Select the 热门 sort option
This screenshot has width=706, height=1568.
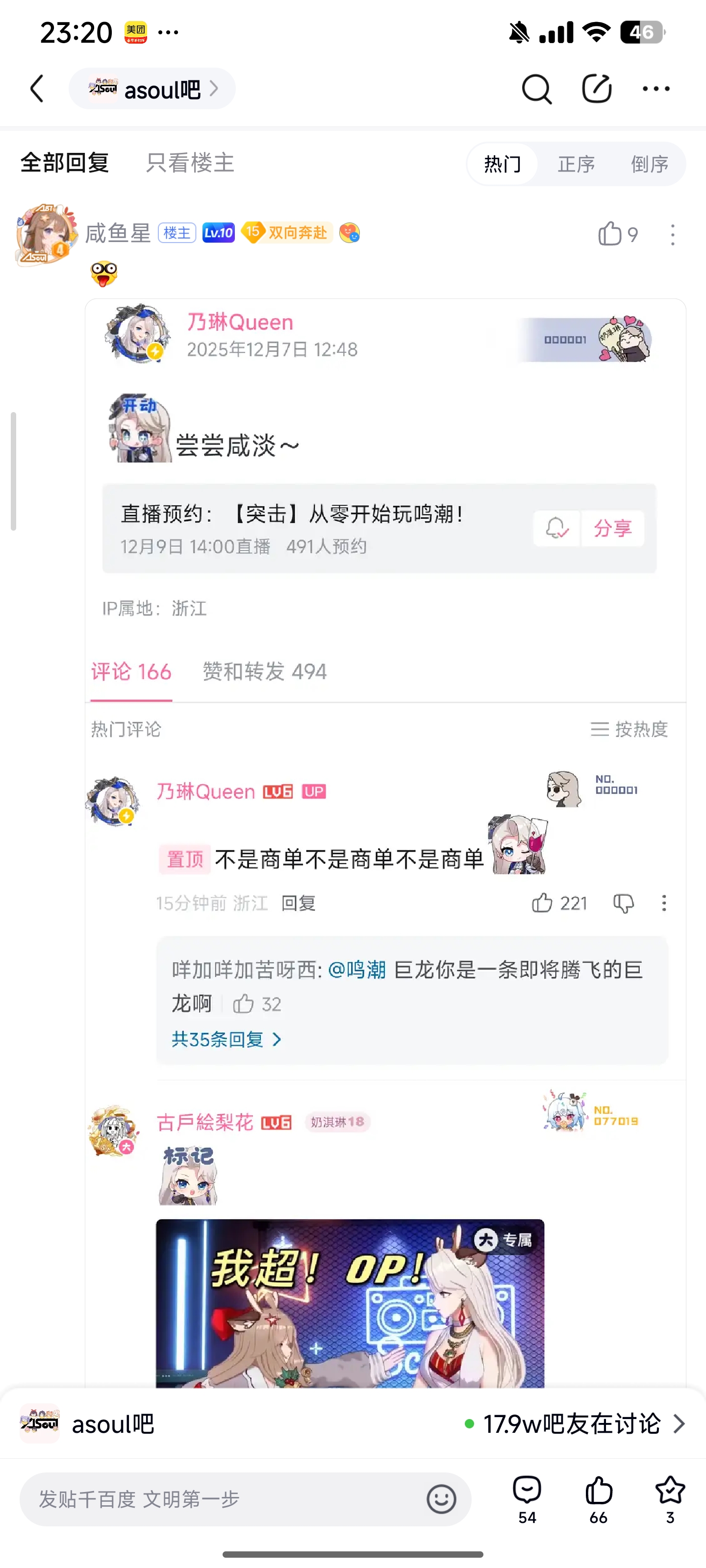point(503,164)
